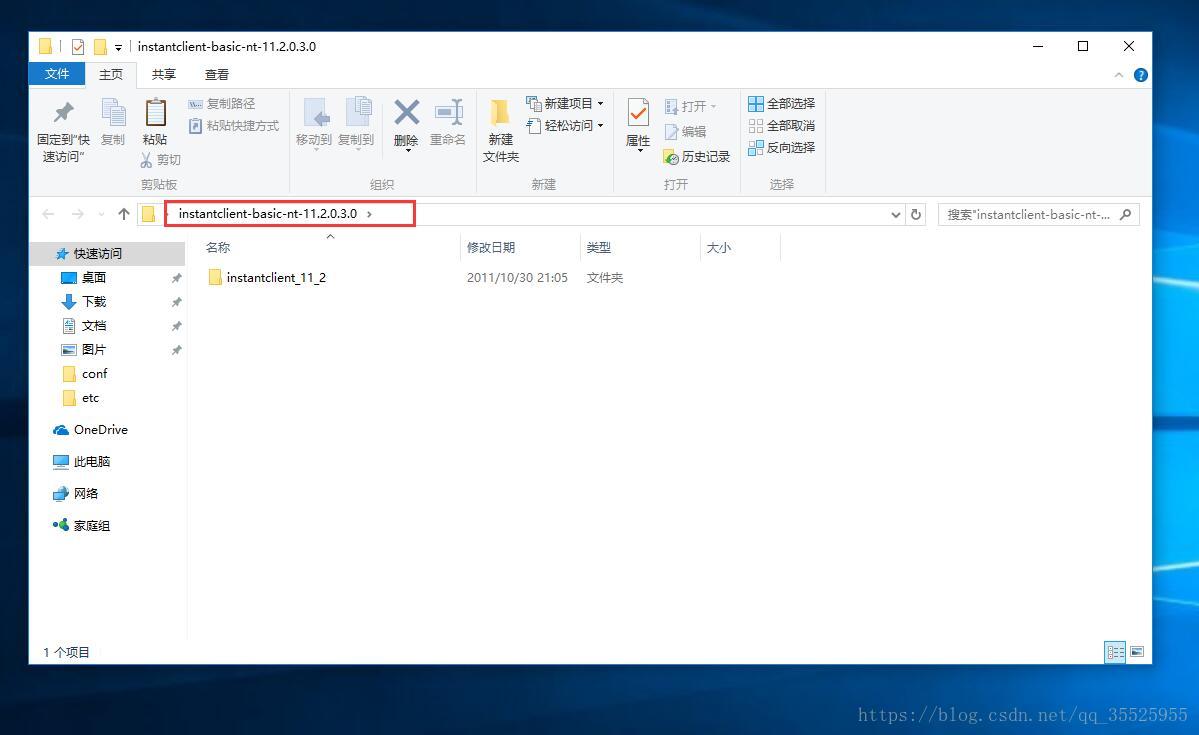Image resolution: width=1199 pixels, height=735 pixels.
Task: Go back with the left arrow
Action: [x=48, y=214]
